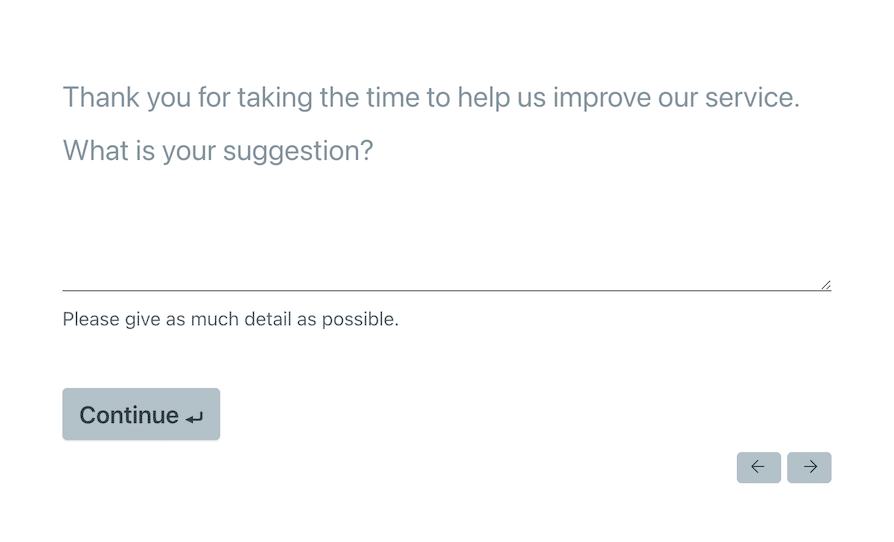Click the word 'suggestion?' in the question

(298, 152)
